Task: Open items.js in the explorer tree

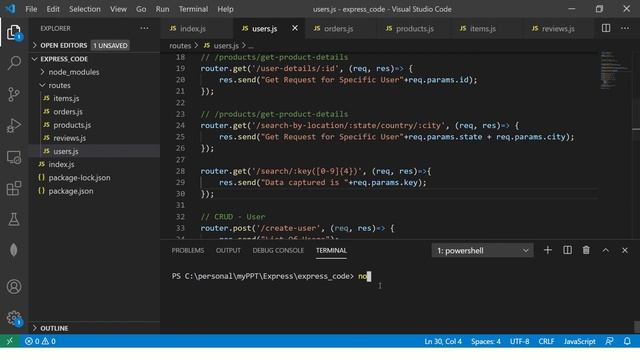Action: tap(66, 98)
